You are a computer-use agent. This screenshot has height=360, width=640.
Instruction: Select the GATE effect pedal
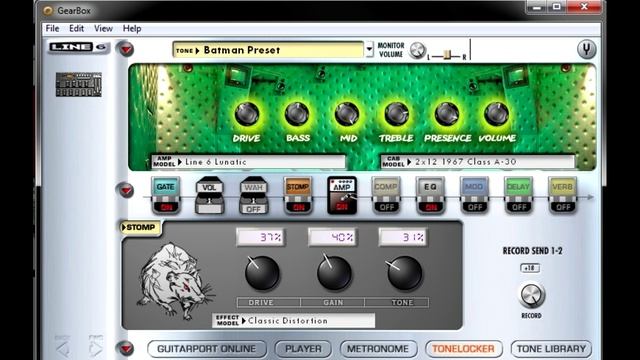[x=165, y=196]
